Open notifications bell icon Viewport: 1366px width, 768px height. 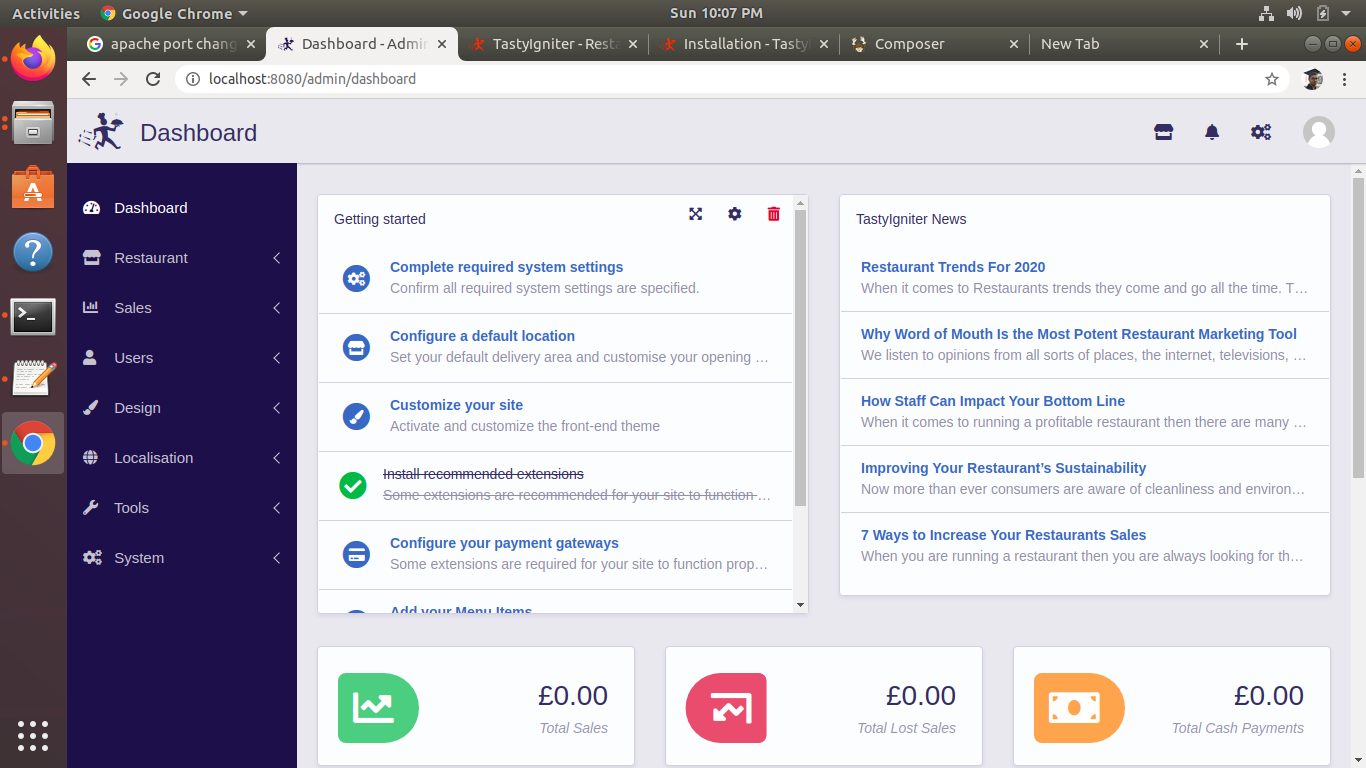(x=1212, y=132)
